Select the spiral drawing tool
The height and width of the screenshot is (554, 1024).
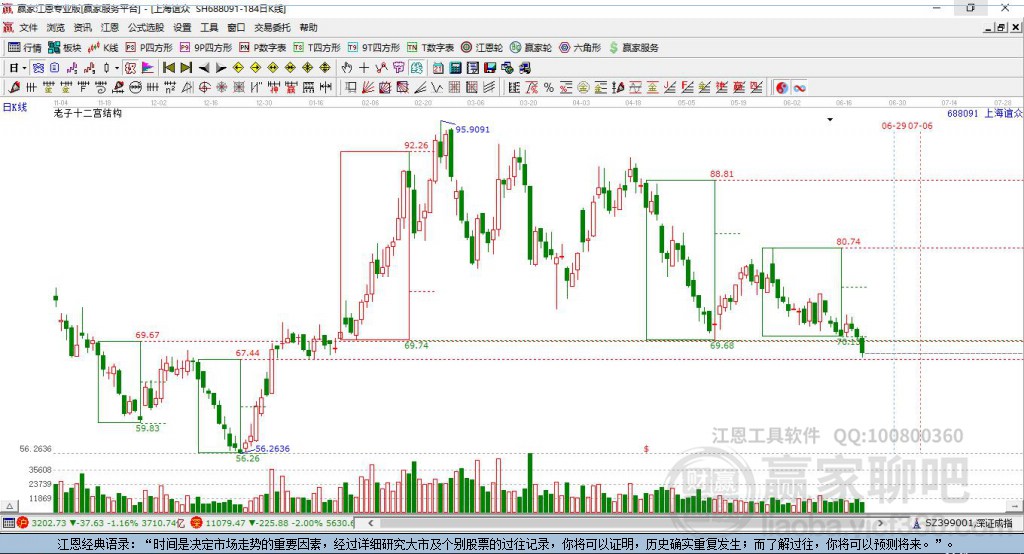tap(101, 88)
